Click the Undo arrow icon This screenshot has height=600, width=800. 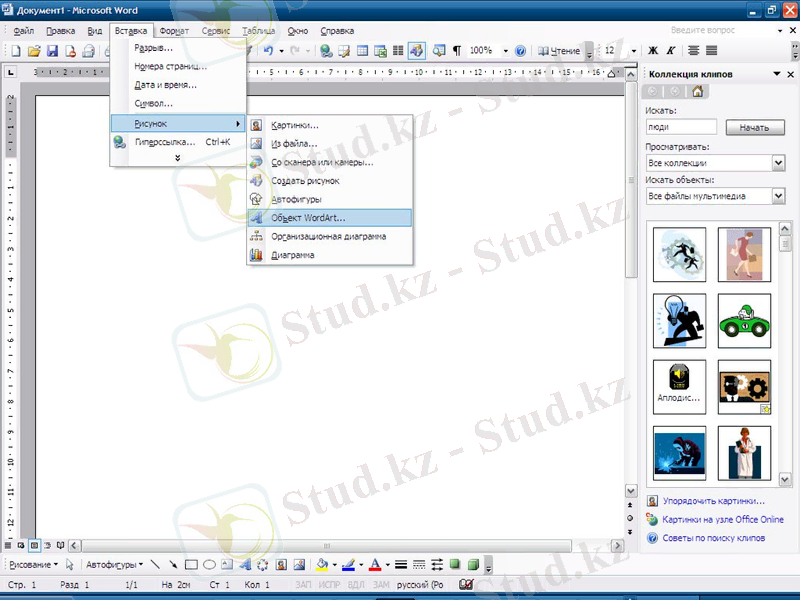(268, 50)
